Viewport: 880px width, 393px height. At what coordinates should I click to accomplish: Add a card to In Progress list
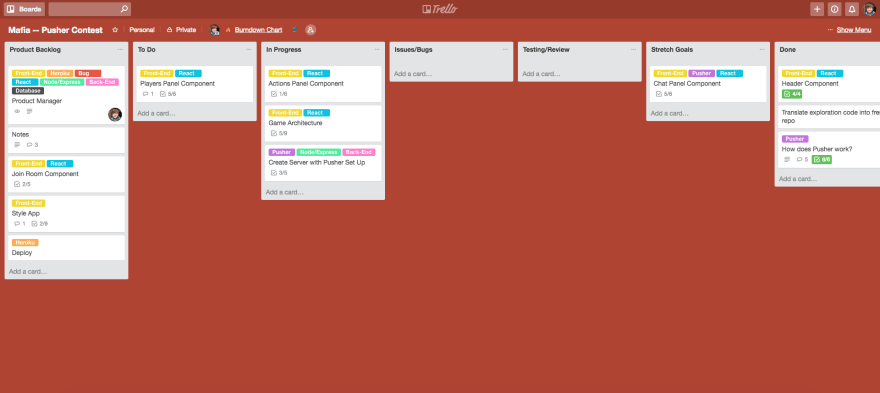285,192
